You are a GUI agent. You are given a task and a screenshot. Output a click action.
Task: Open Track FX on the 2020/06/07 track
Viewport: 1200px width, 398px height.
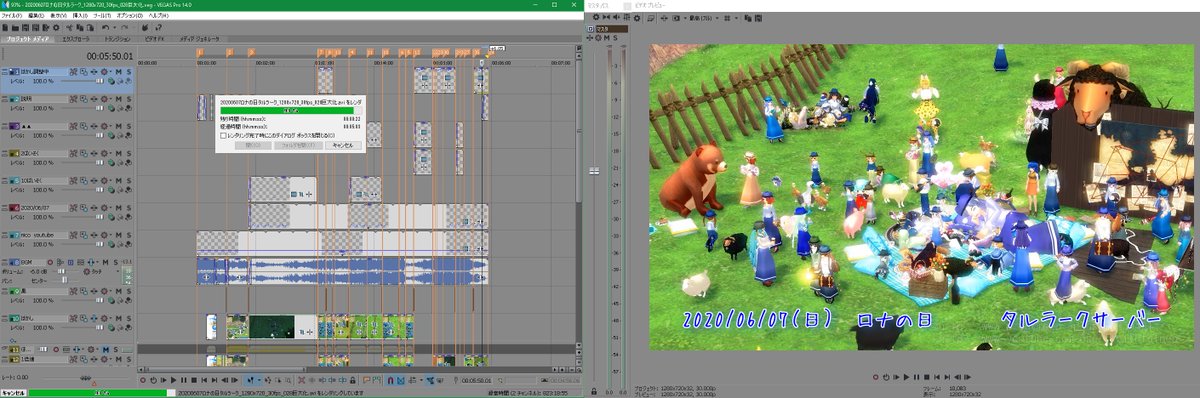pos(94,207)
